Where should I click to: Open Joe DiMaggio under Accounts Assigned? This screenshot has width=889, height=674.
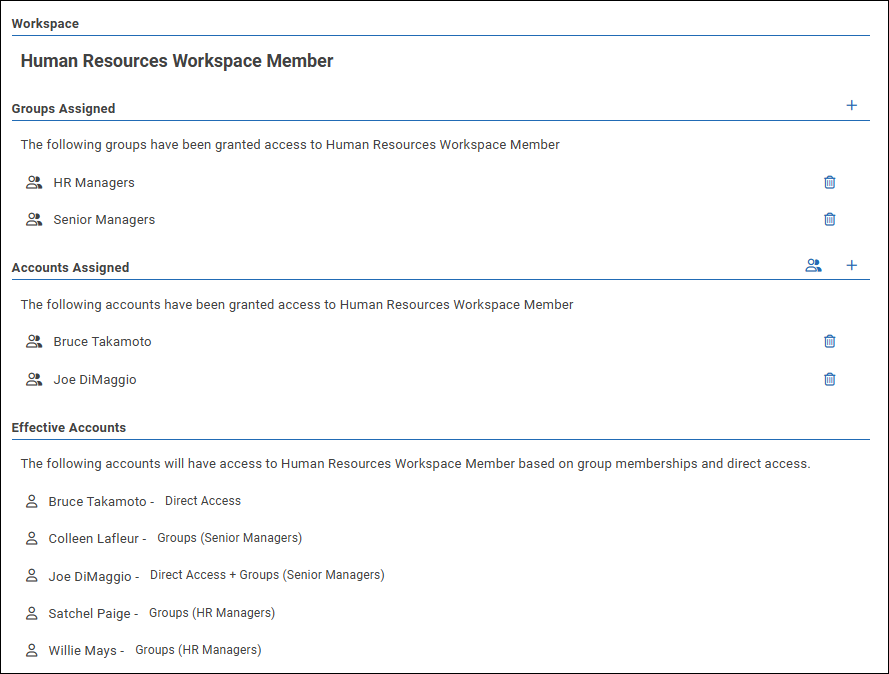pos(95,380)
